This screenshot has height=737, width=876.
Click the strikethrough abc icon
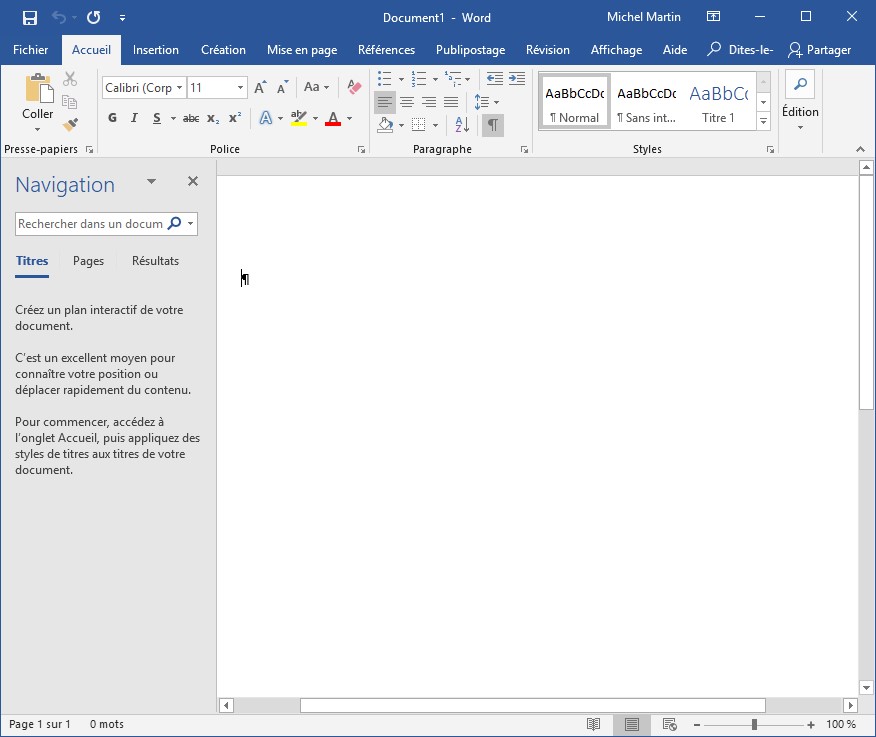click(190, 118)
